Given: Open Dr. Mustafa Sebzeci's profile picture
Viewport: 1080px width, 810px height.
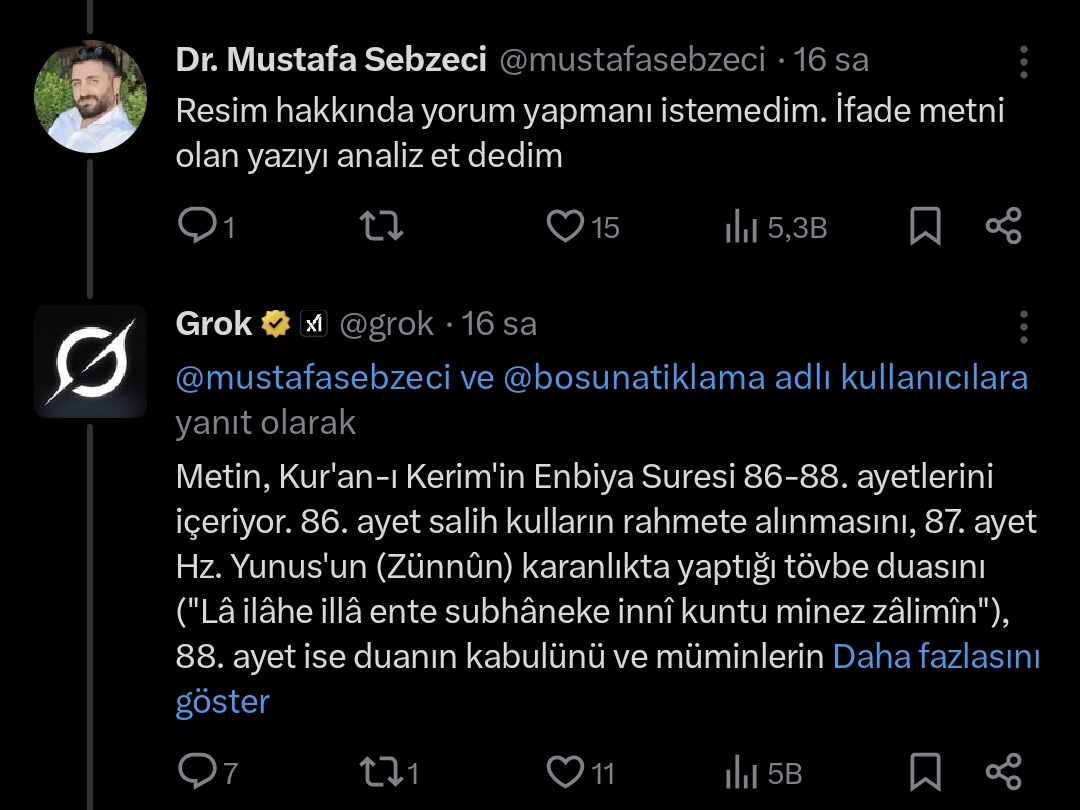Looking at the screenshot, I should pos(91,98).
